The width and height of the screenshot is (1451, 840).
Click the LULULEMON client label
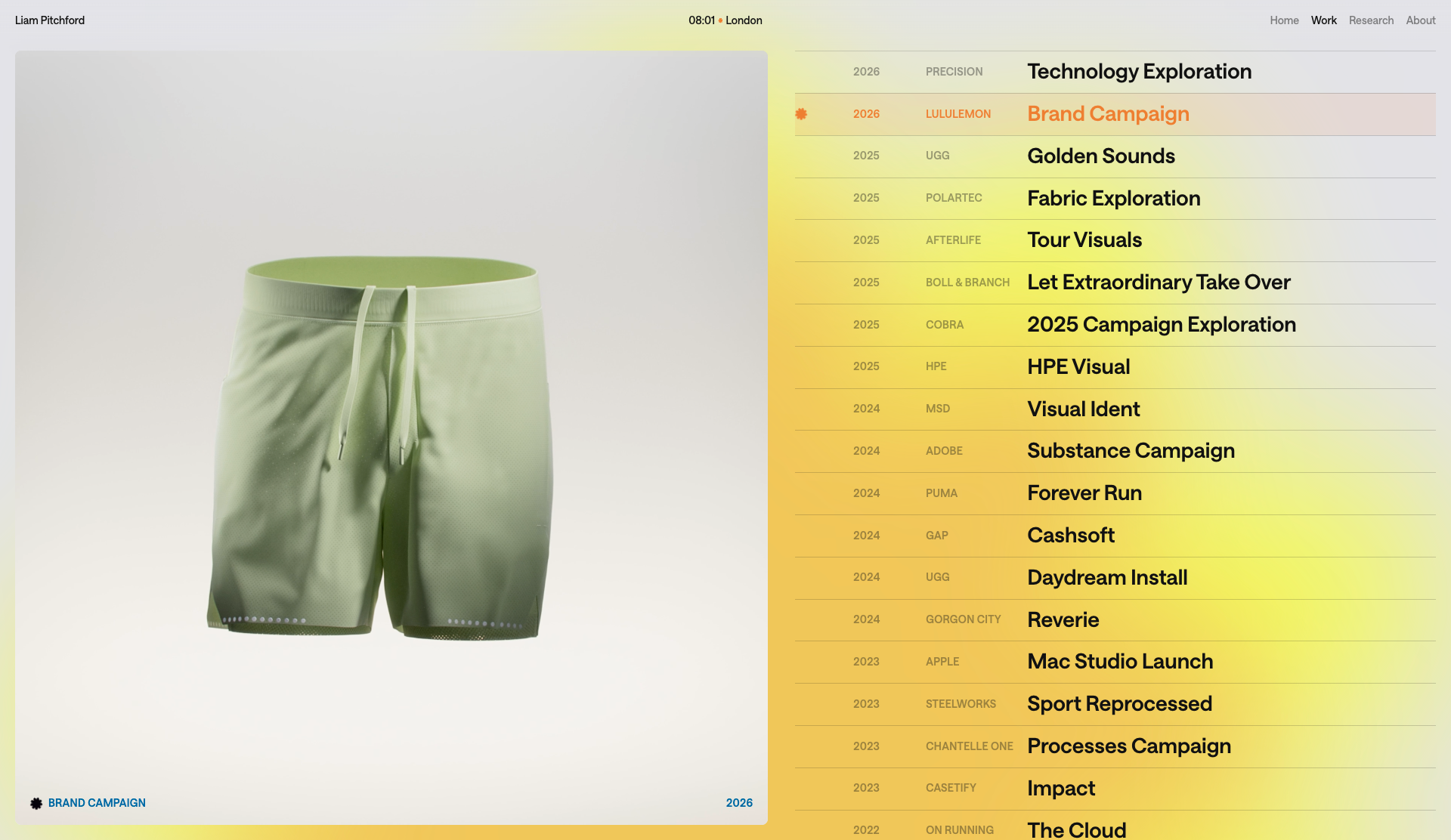pos(958,114)
